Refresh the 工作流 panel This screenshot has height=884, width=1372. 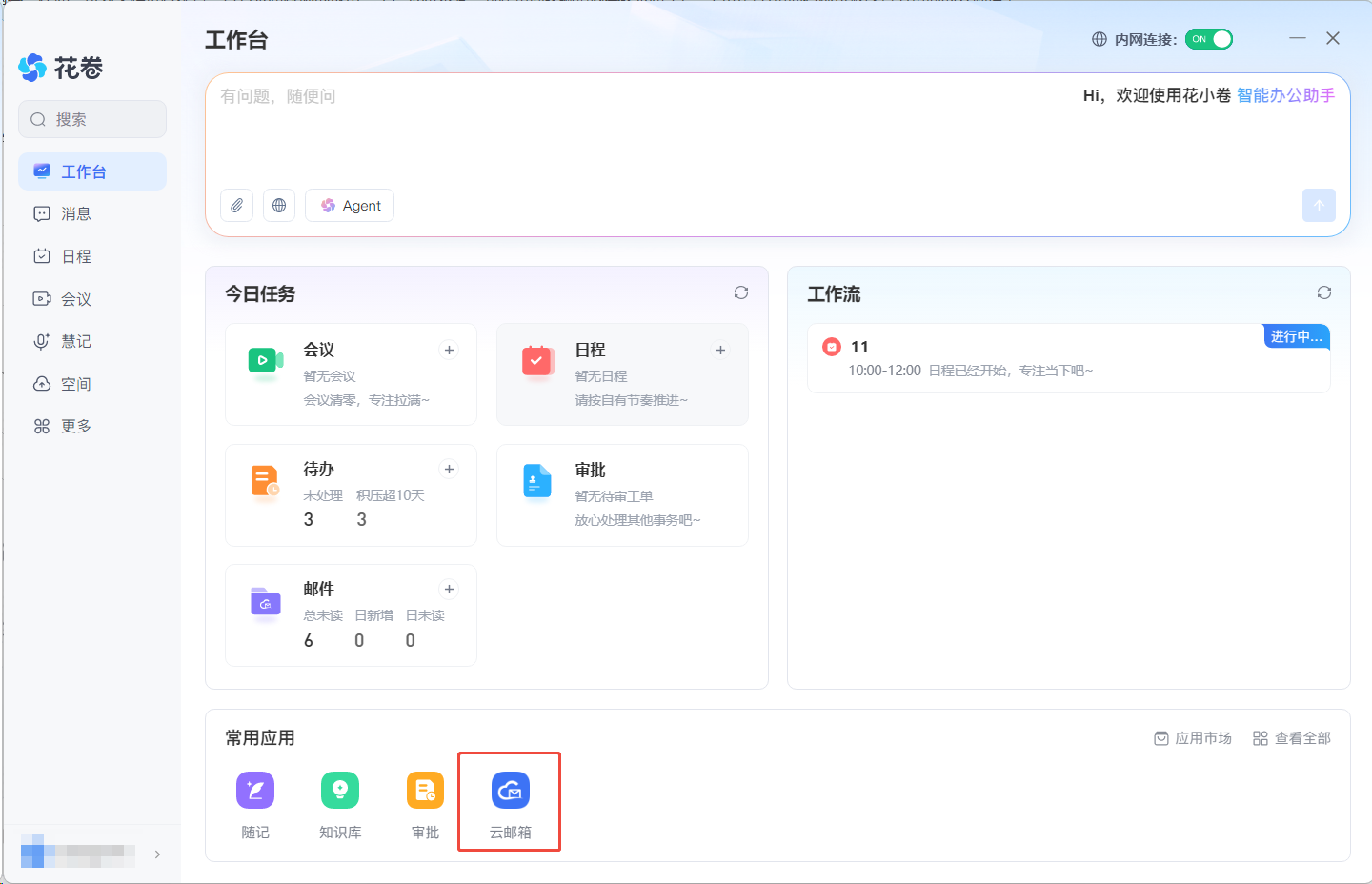1323,292
